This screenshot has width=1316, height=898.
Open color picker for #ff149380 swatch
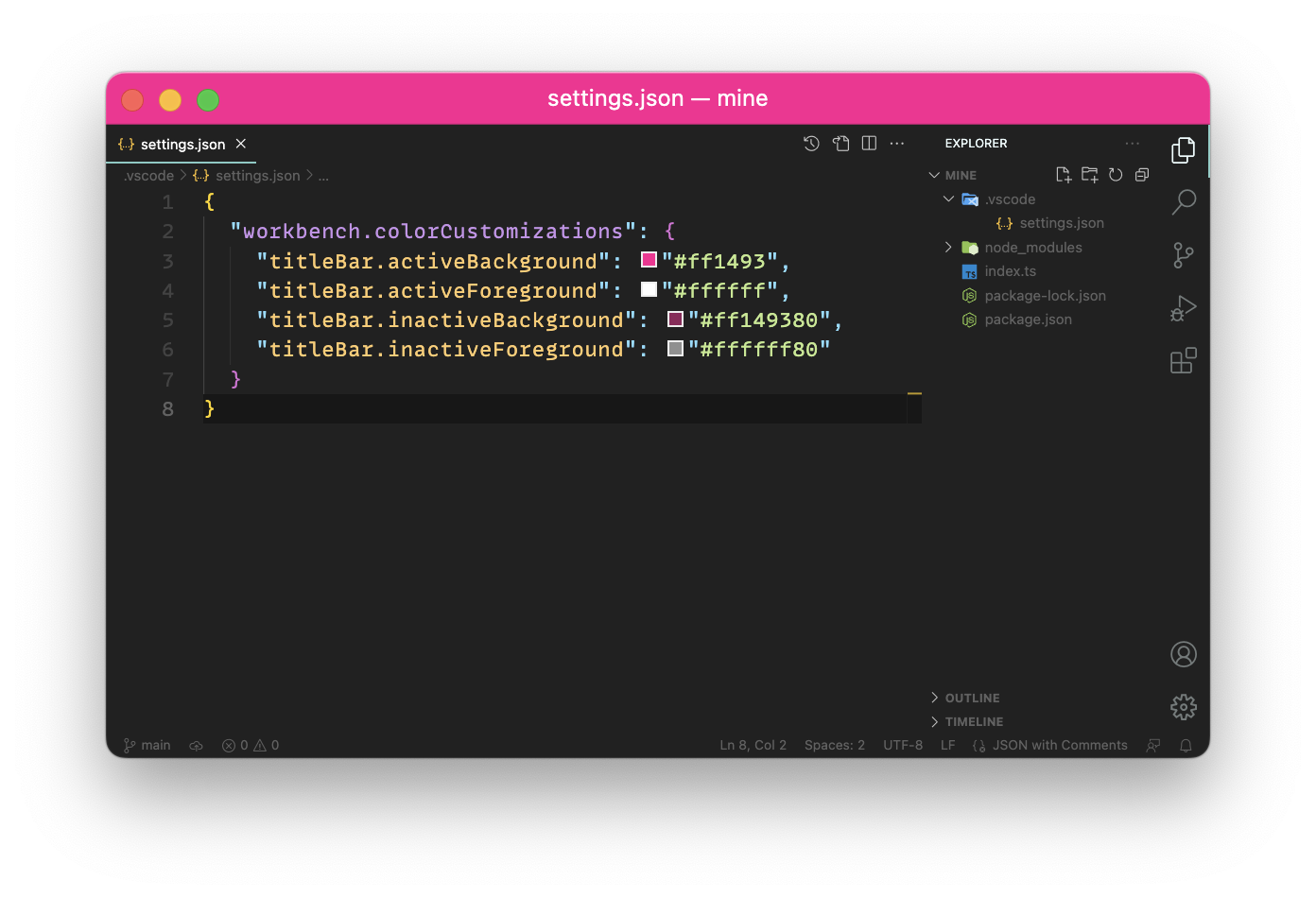point(675,319)
